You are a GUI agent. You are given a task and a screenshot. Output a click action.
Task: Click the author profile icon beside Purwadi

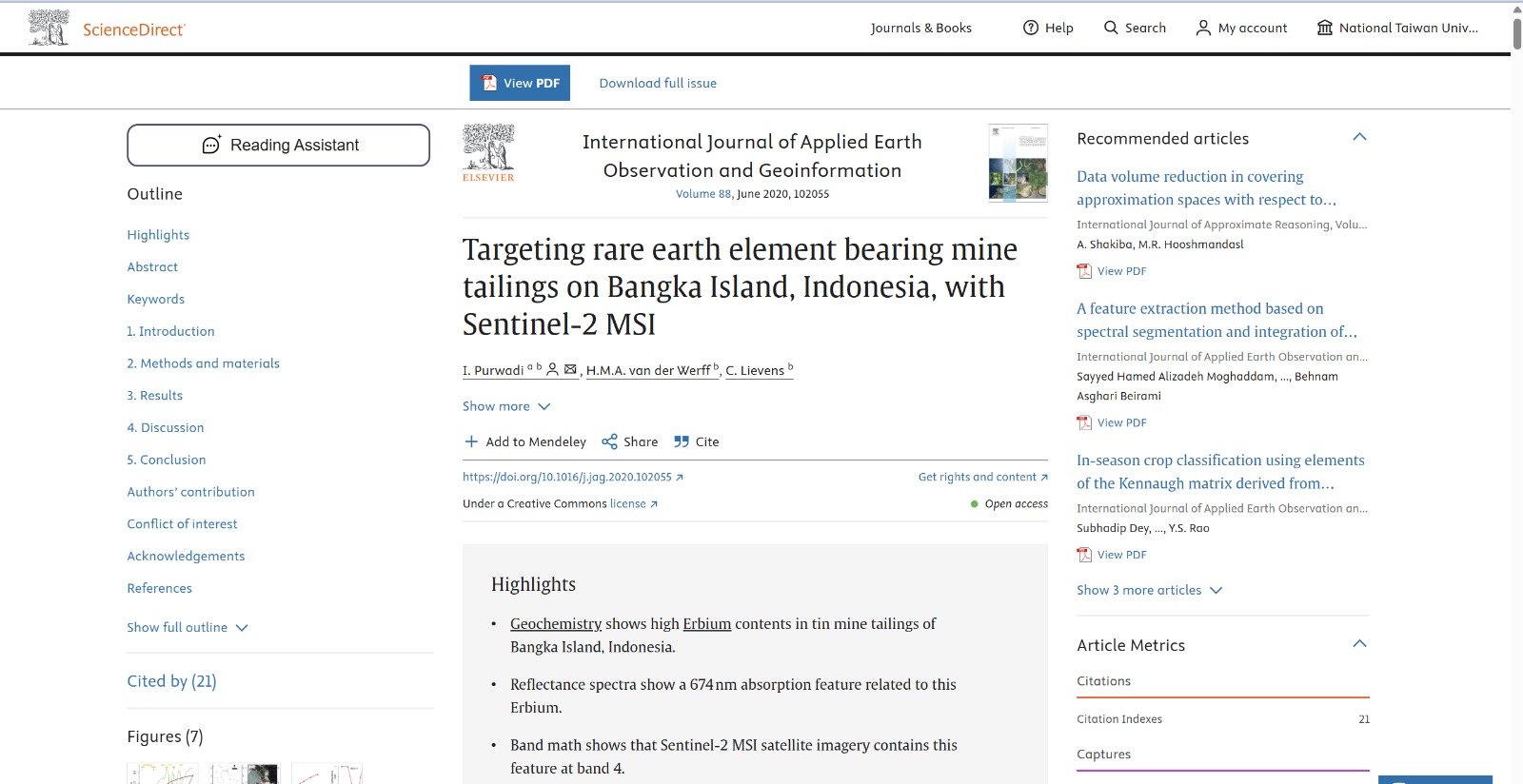pos(552,369)
